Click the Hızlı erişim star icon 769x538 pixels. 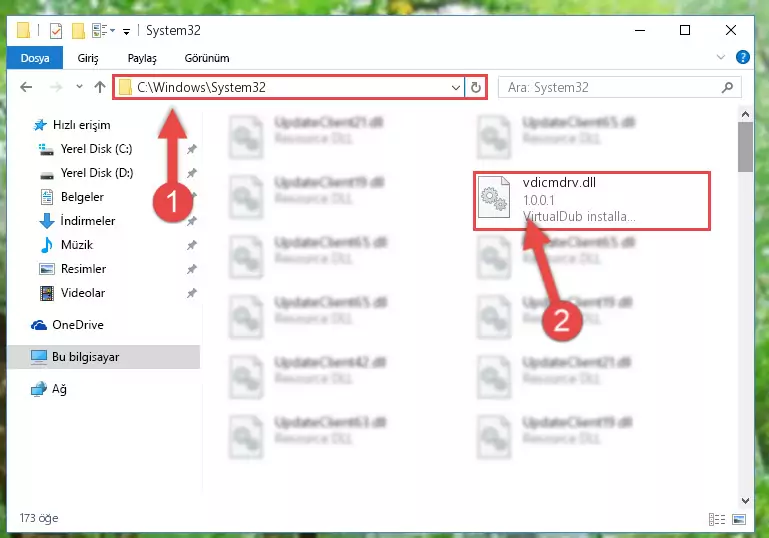tap(40, 125)
